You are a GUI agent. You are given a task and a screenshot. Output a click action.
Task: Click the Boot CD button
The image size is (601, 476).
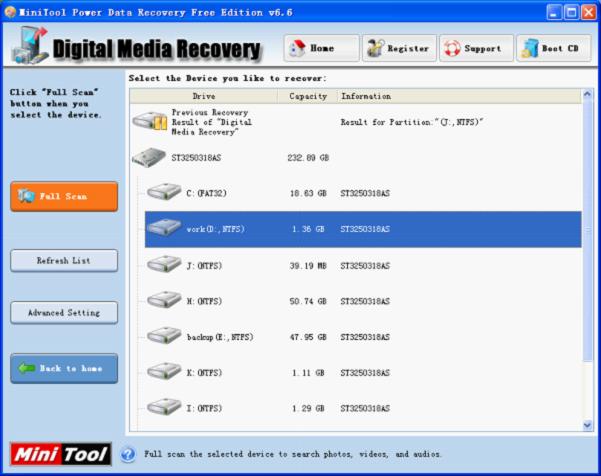(553, 48)
